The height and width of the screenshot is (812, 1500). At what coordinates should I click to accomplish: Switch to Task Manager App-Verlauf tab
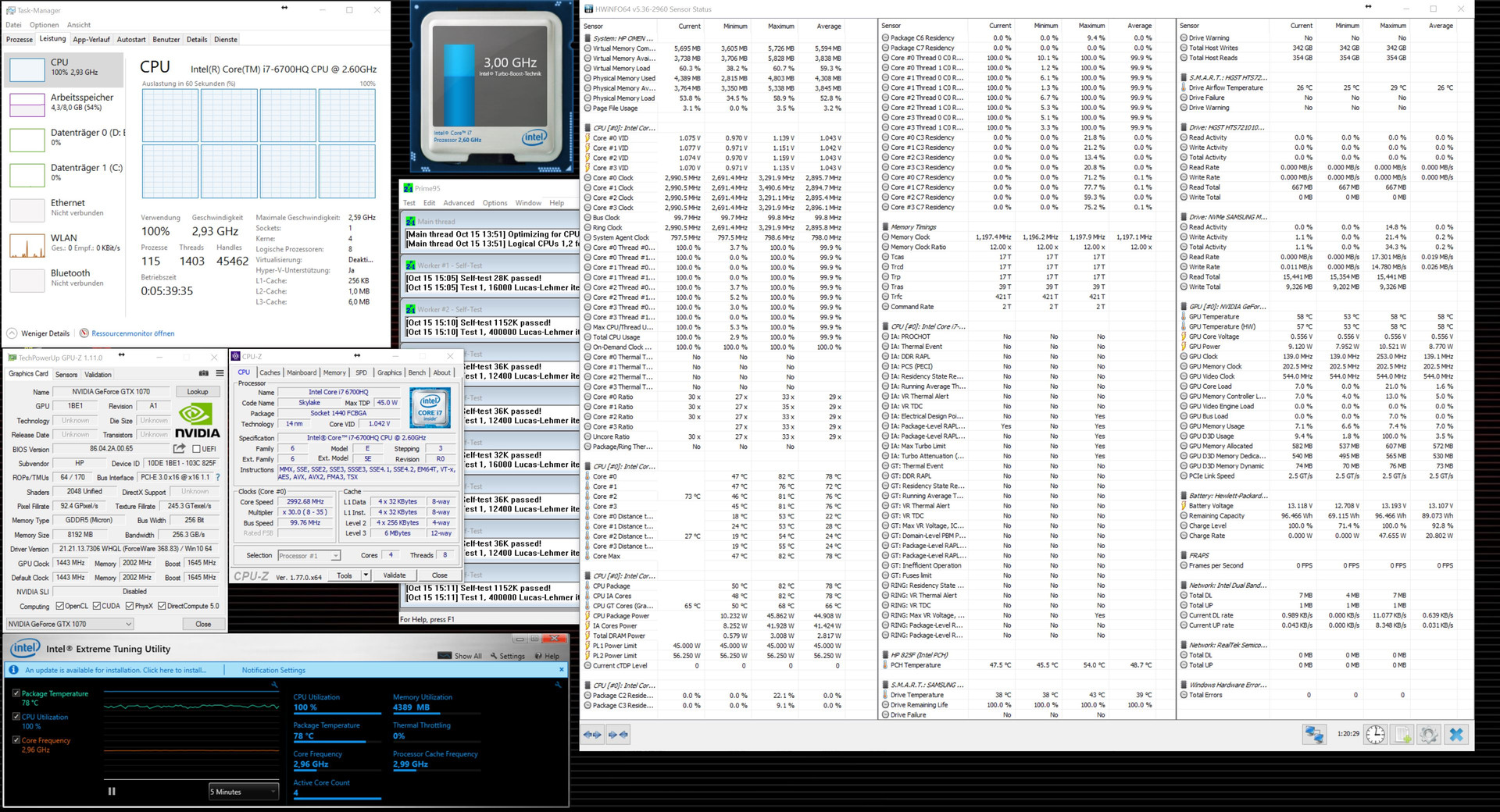91,39
